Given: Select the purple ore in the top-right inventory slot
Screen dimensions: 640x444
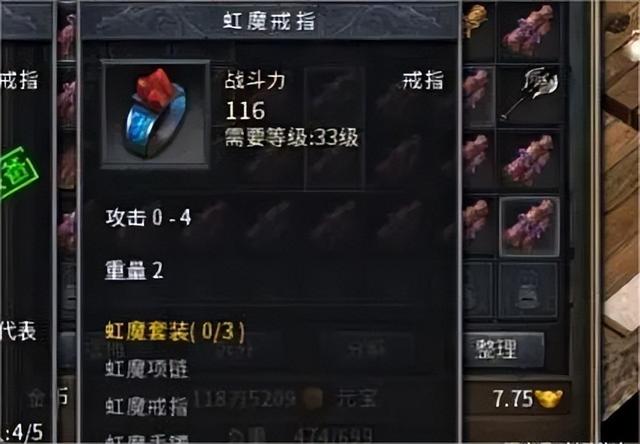Looking at the screenshot, I should pos(529,31).
